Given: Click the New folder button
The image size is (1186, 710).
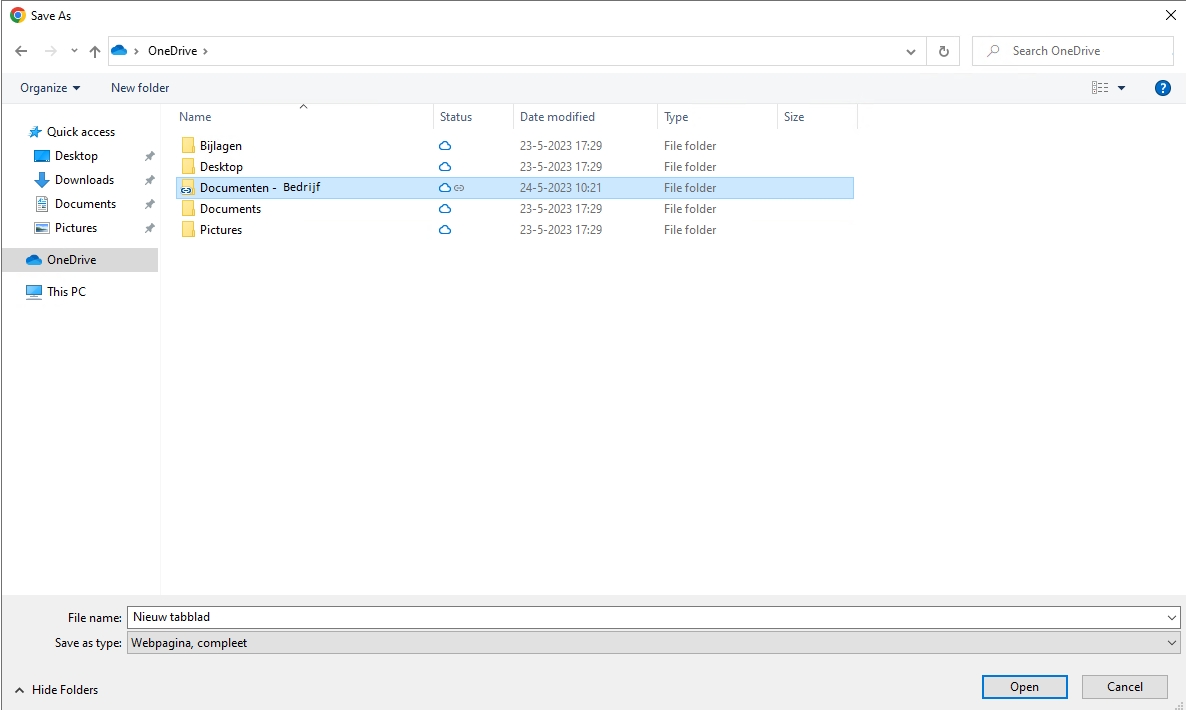Looking at the screenshot, I should pos(140,88).
